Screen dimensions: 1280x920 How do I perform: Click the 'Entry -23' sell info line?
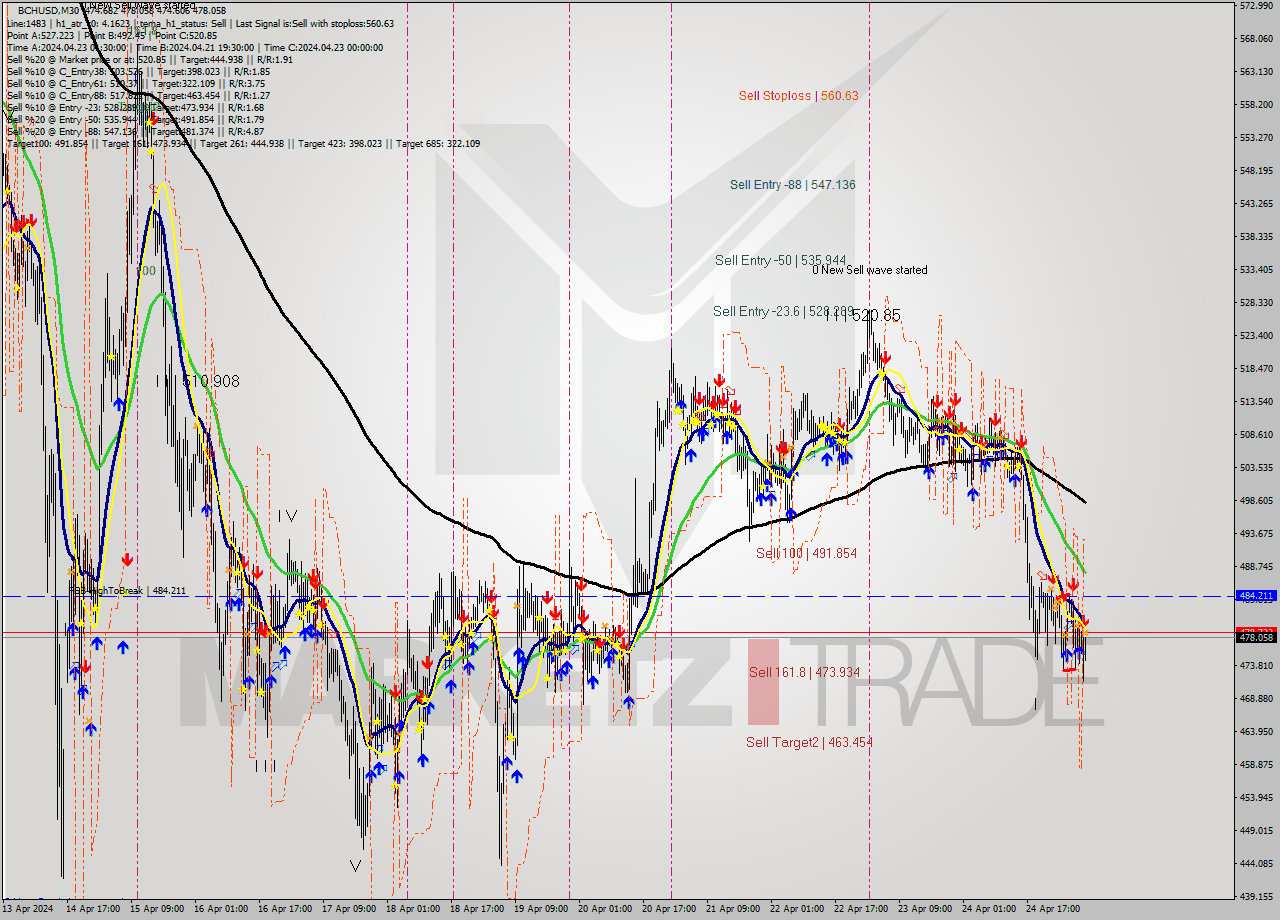135,107
